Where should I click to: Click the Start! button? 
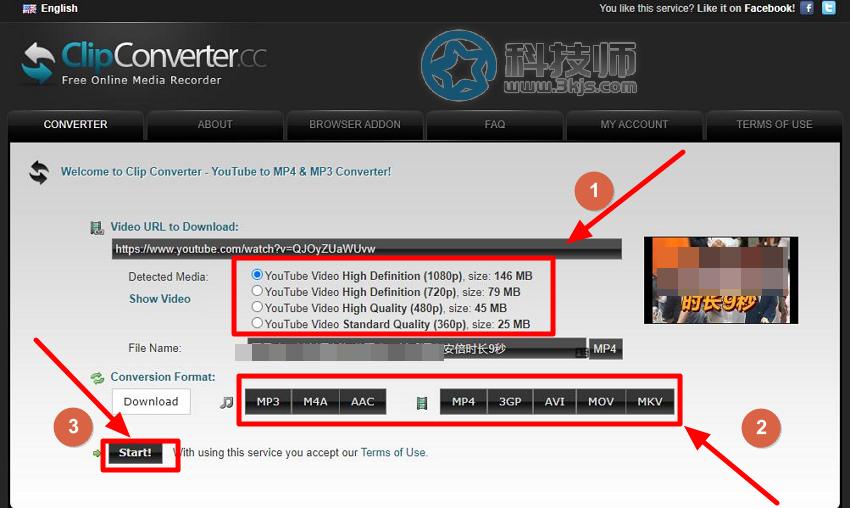tap(135, 453)
